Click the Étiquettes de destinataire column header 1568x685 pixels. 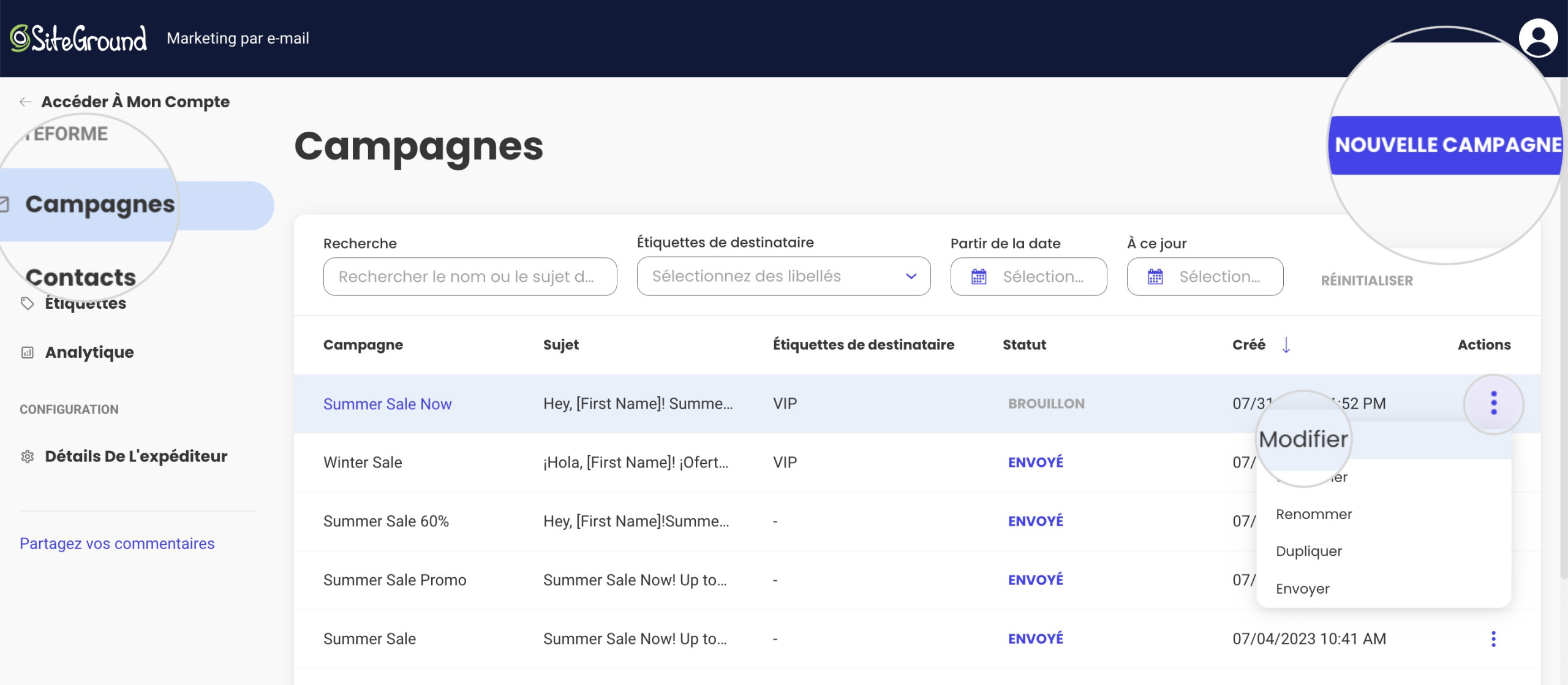[x=864, y=345]
